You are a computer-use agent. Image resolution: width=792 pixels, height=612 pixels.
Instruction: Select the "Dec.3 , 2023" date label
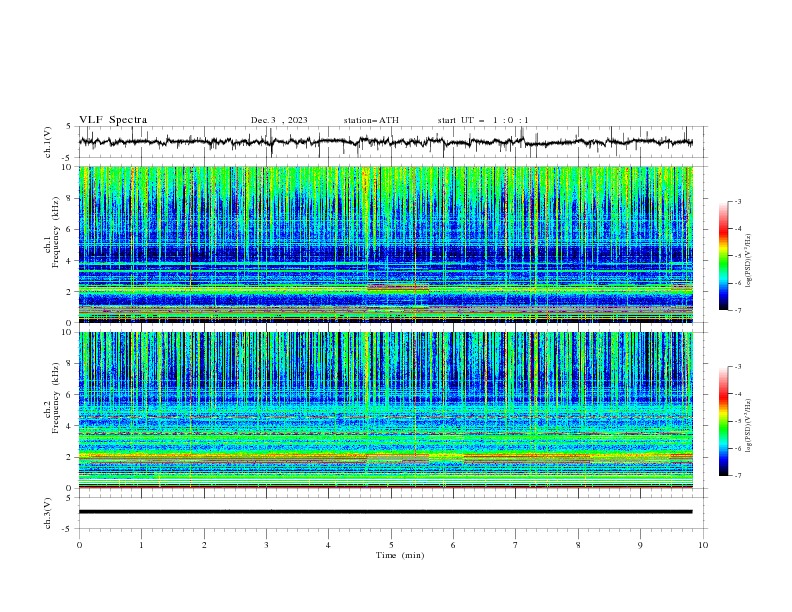tap(279, 120)
